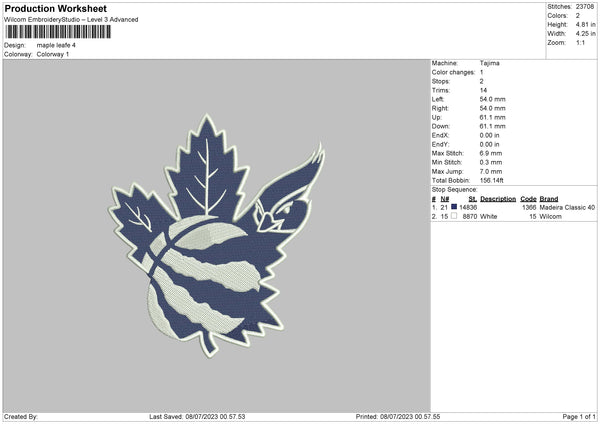The height and width of the screenshot is (424, 600).
Task: Click the max stitch value '6.9 mm'
Action: point(491,153)
